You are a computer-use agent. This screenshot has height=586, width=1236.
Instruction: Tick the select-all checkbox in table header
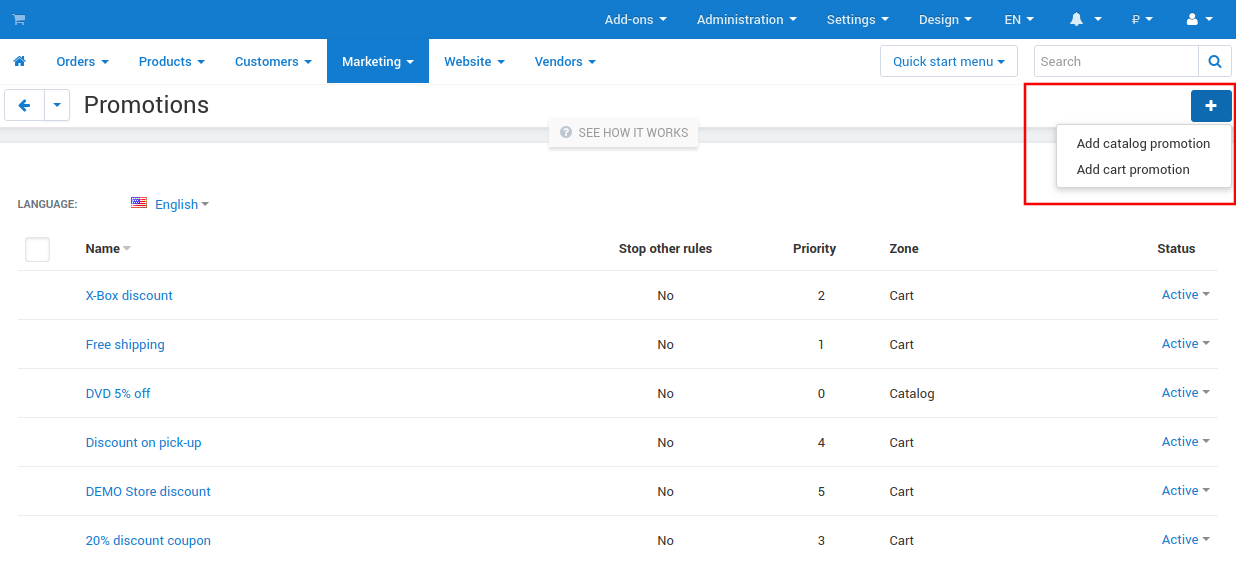[x=37, y=249]
